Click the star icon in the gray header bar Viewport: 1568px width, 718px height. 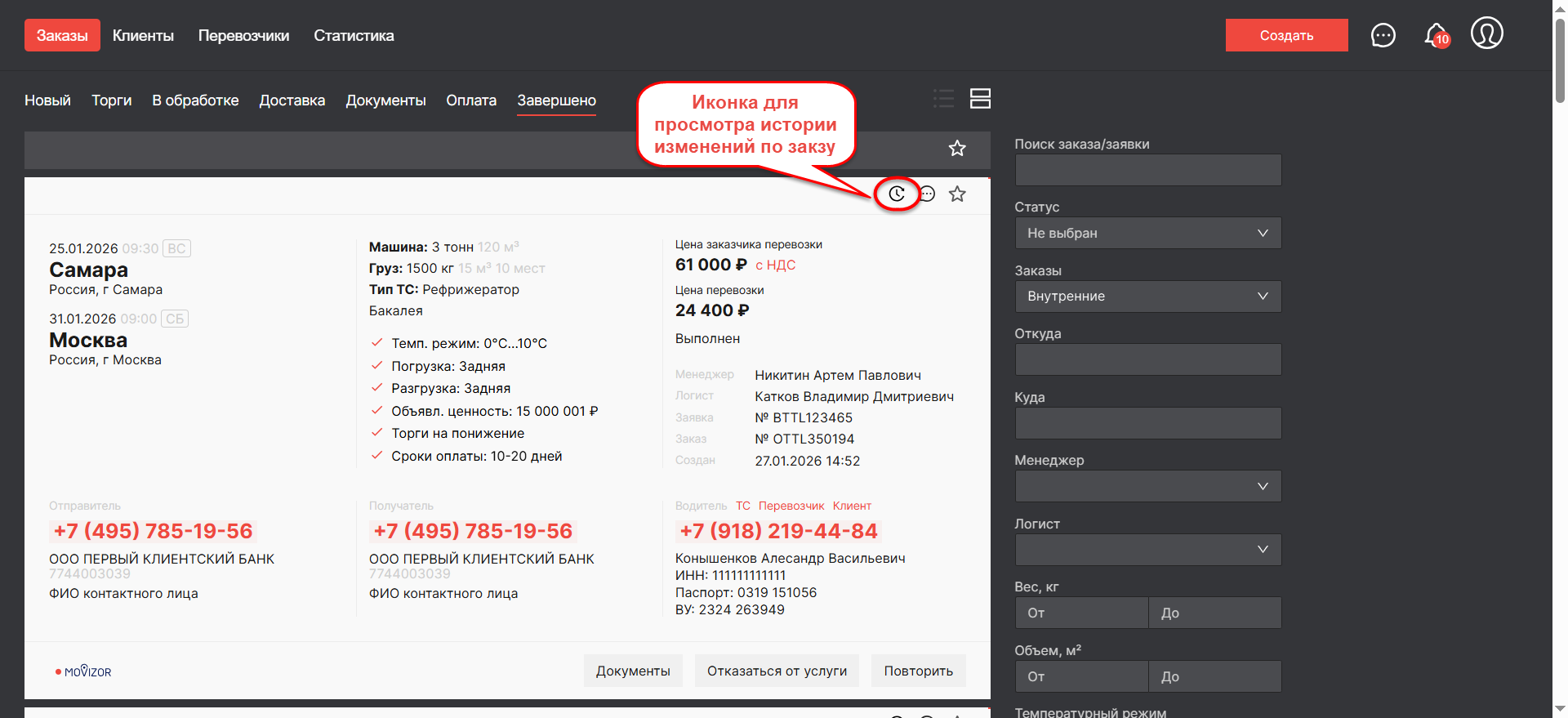pyautogui.click(x=957, y=148)
